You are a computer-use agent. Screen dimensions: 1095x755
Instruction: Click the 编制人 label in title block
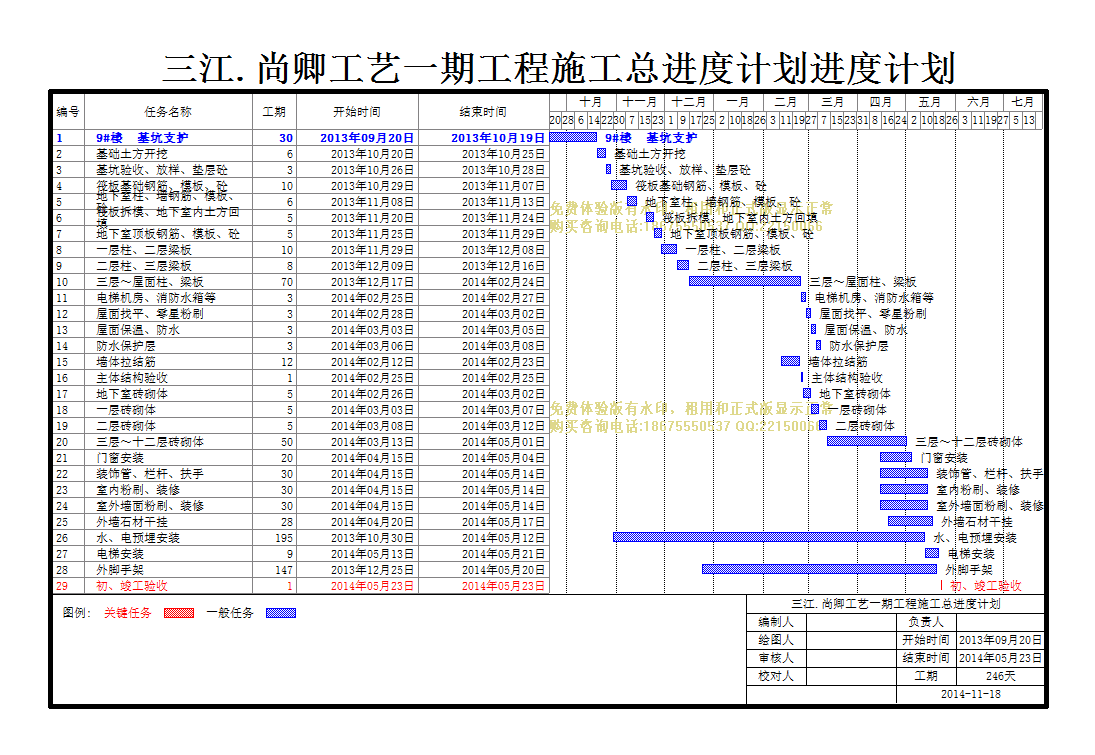tap(776, 622)
